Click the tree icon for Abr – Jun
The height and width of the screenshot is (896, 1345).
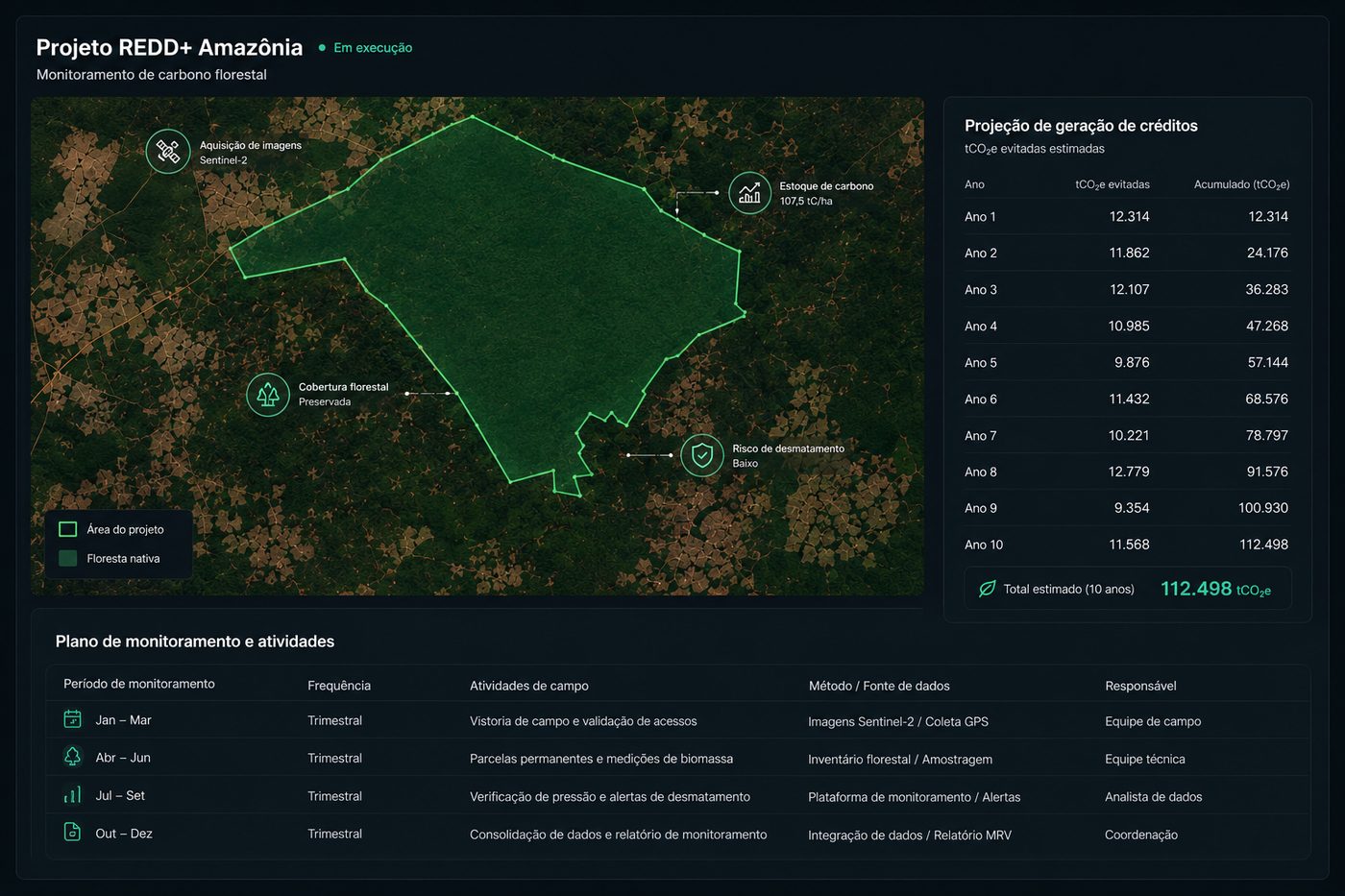(72, 757)
